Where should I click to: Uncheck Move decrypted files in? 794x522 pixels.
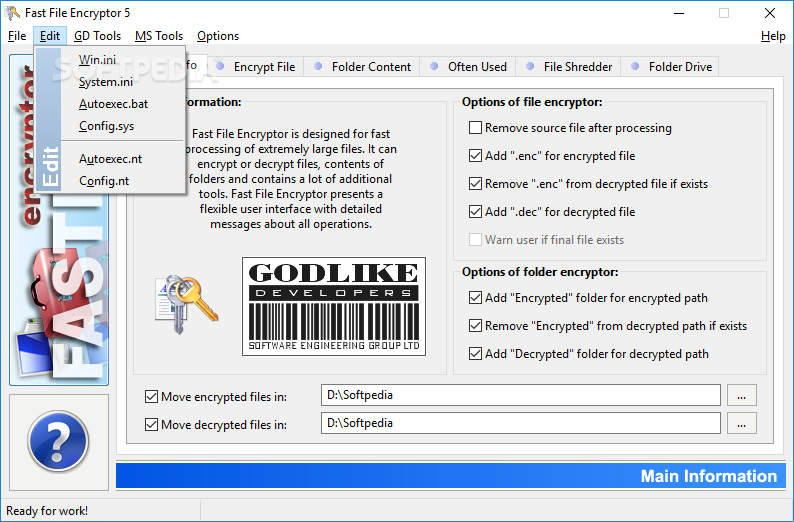(216, 424)
